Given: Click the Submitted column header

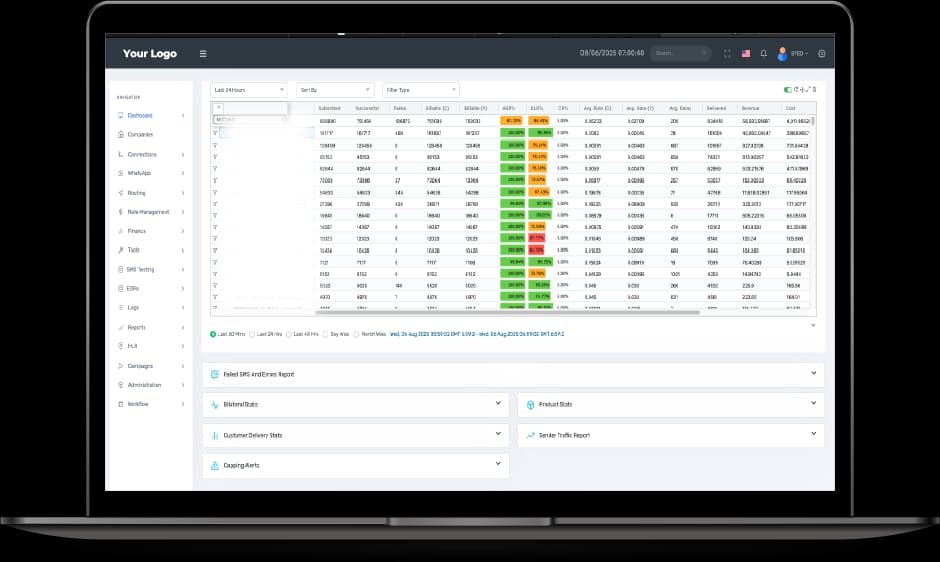Looking at the screenshot, I should pyautogui.click(x=331, y=108).
